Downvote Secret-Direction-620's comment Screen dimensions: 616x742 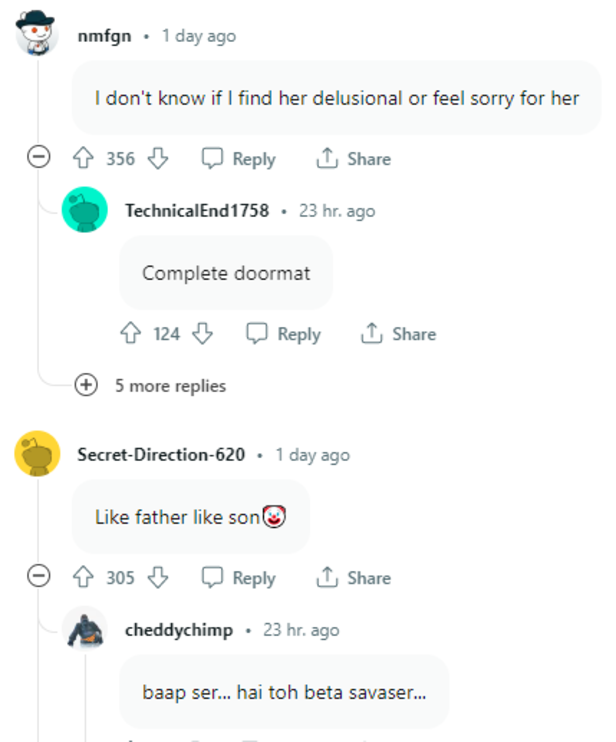158,578
